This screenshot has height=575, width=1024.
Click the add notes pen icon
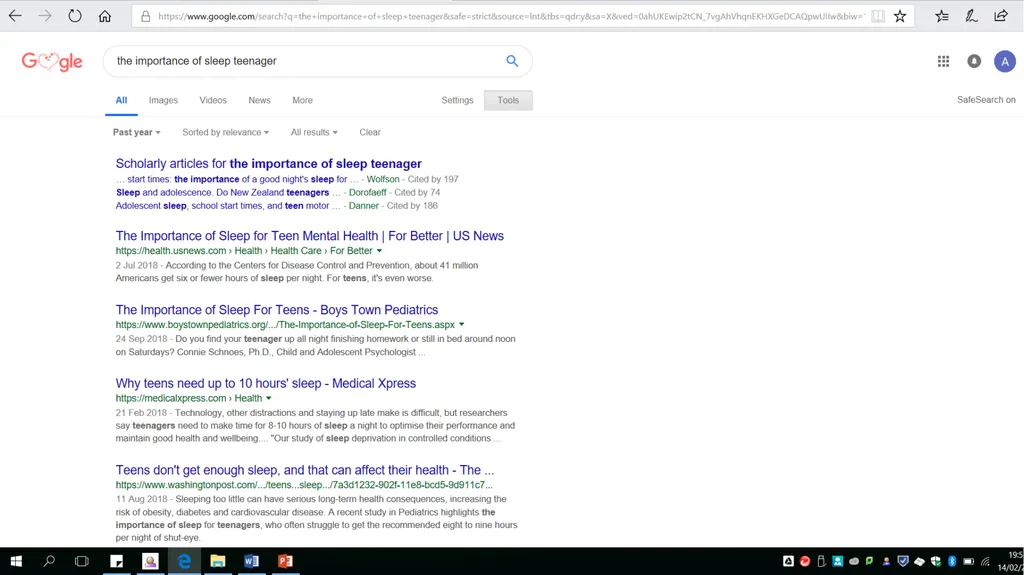point(971,16)
